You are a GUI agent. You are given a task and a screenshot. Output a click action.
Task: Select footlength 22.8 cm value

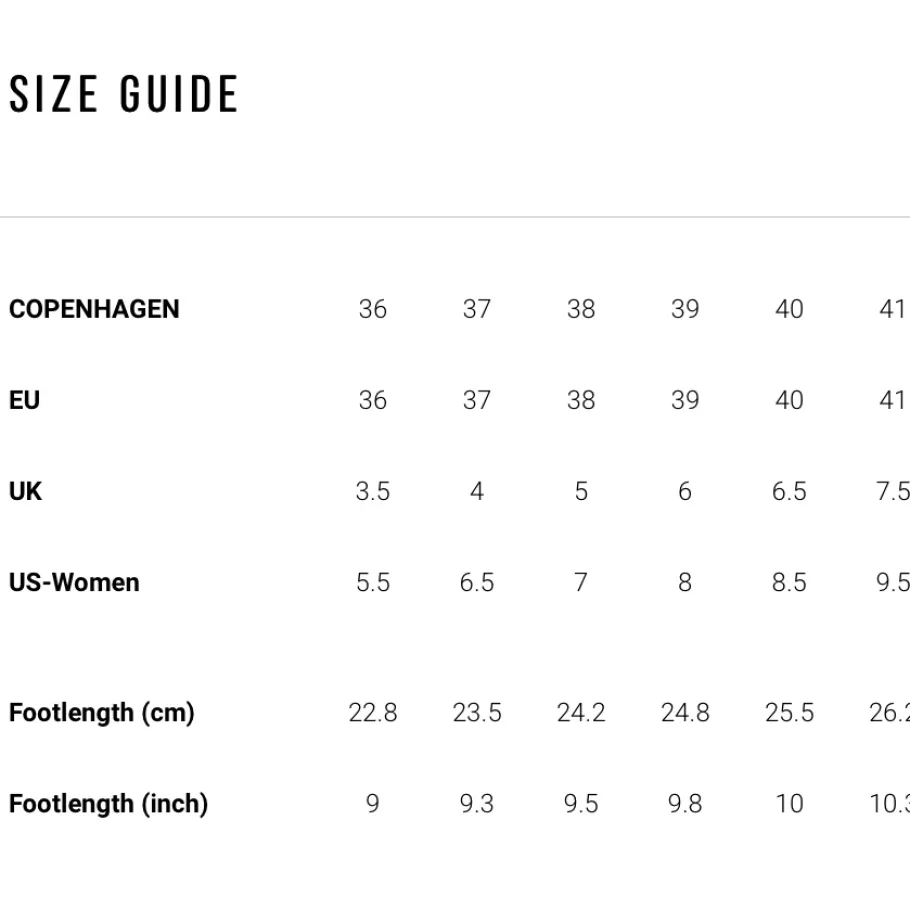(373, 713)
